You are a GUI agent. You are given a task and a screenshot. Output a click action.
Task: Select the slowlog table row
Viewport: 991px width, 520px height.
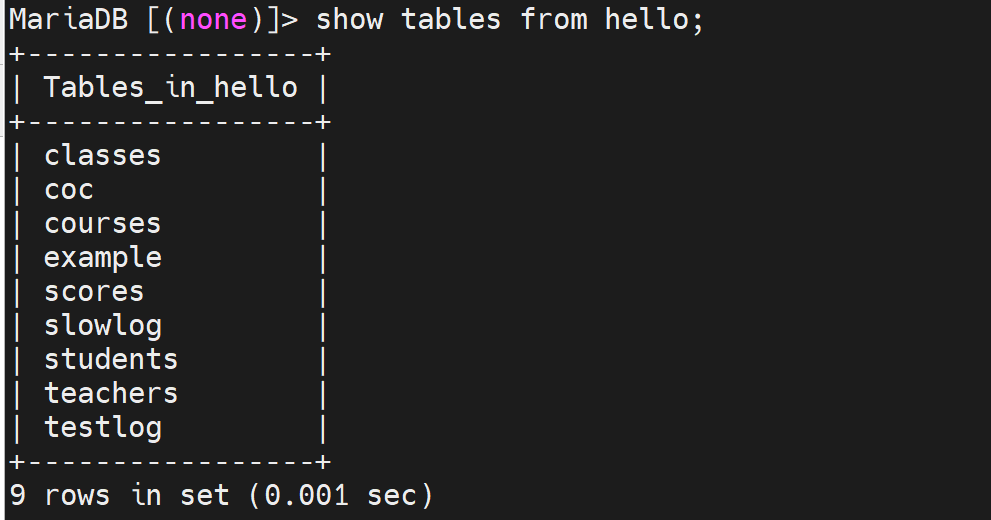[x=102, y=326]
